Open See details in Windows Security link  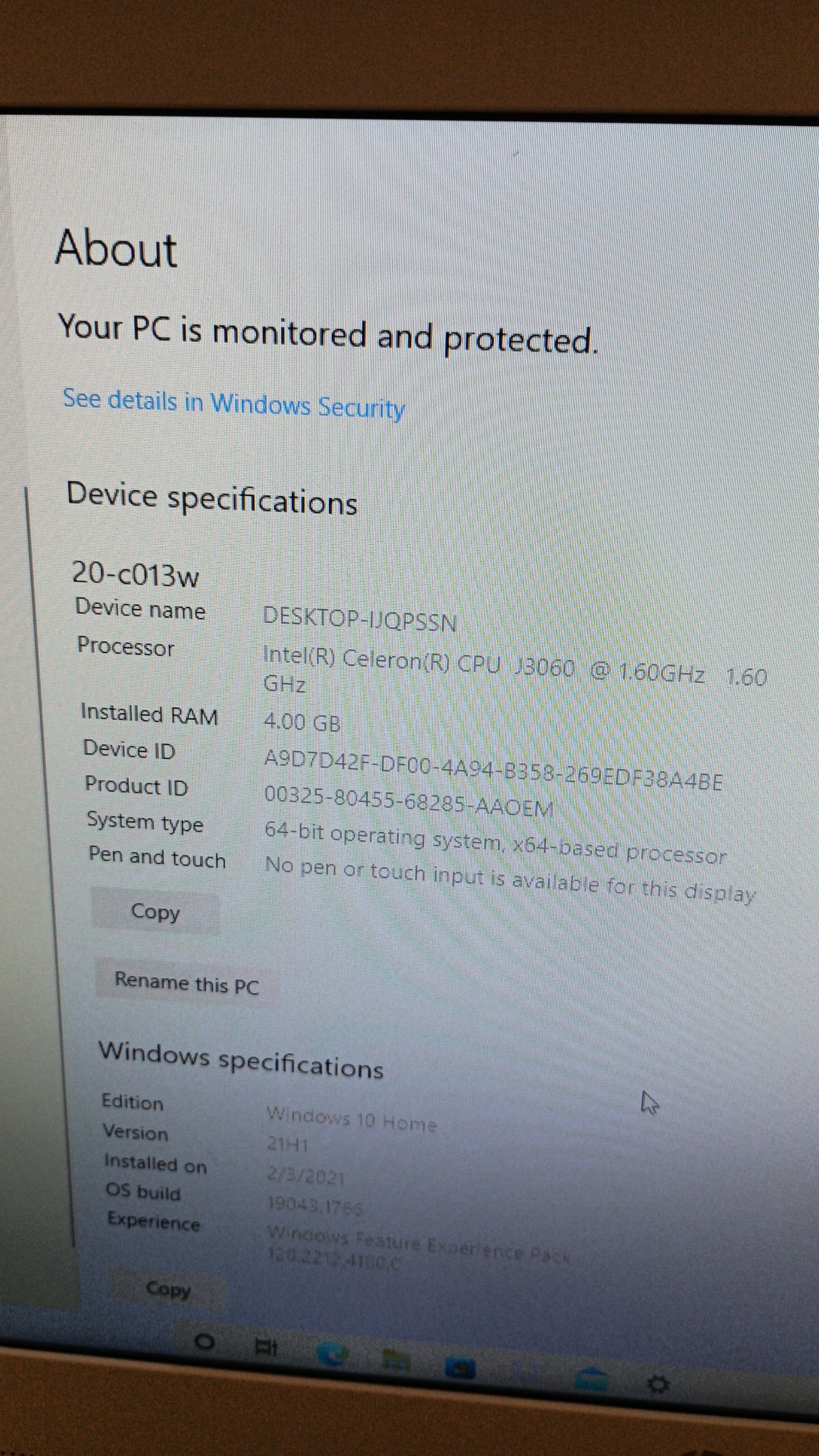tap(234, 403)
